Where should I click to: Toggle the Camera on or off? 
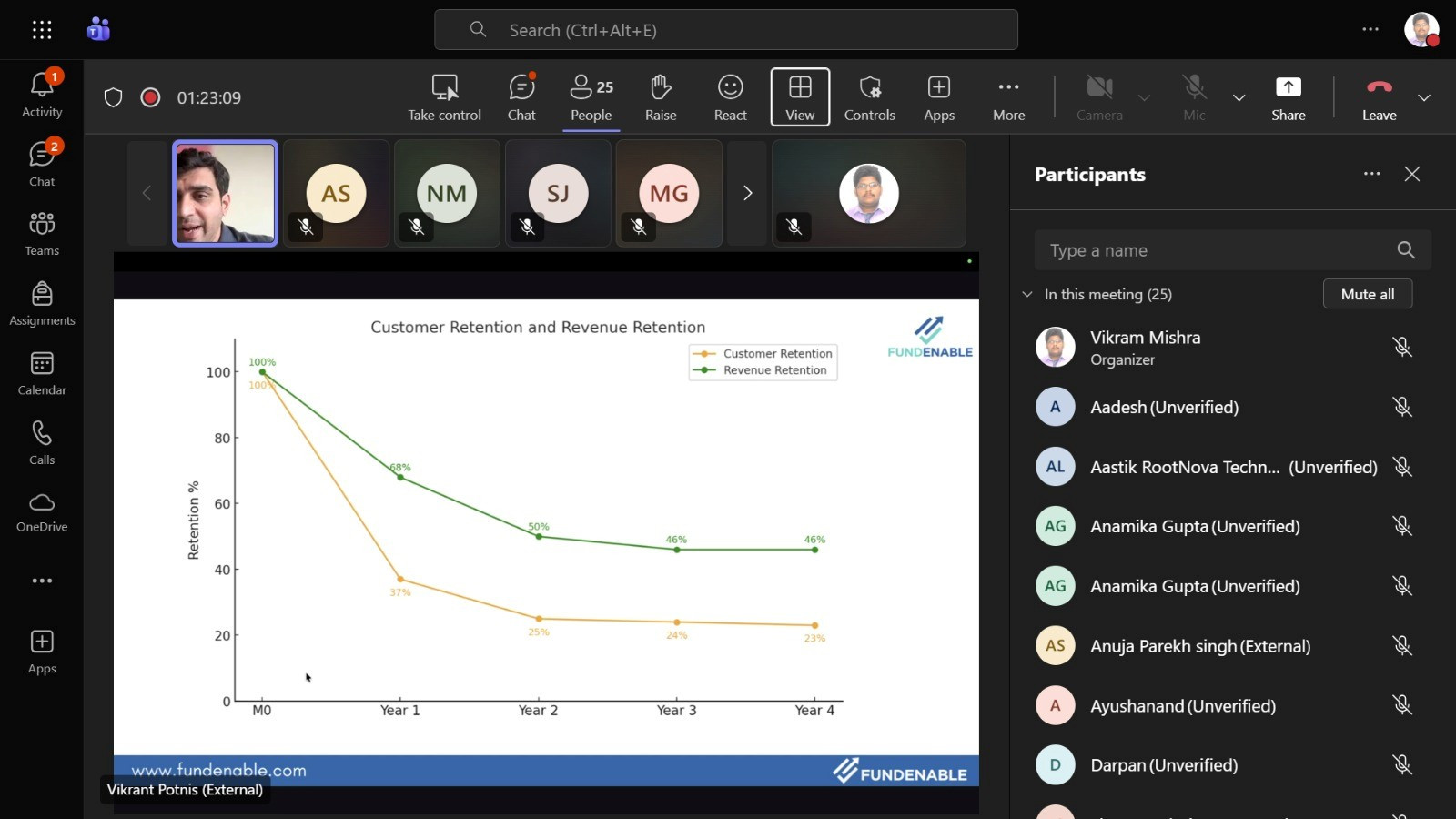1099,97
